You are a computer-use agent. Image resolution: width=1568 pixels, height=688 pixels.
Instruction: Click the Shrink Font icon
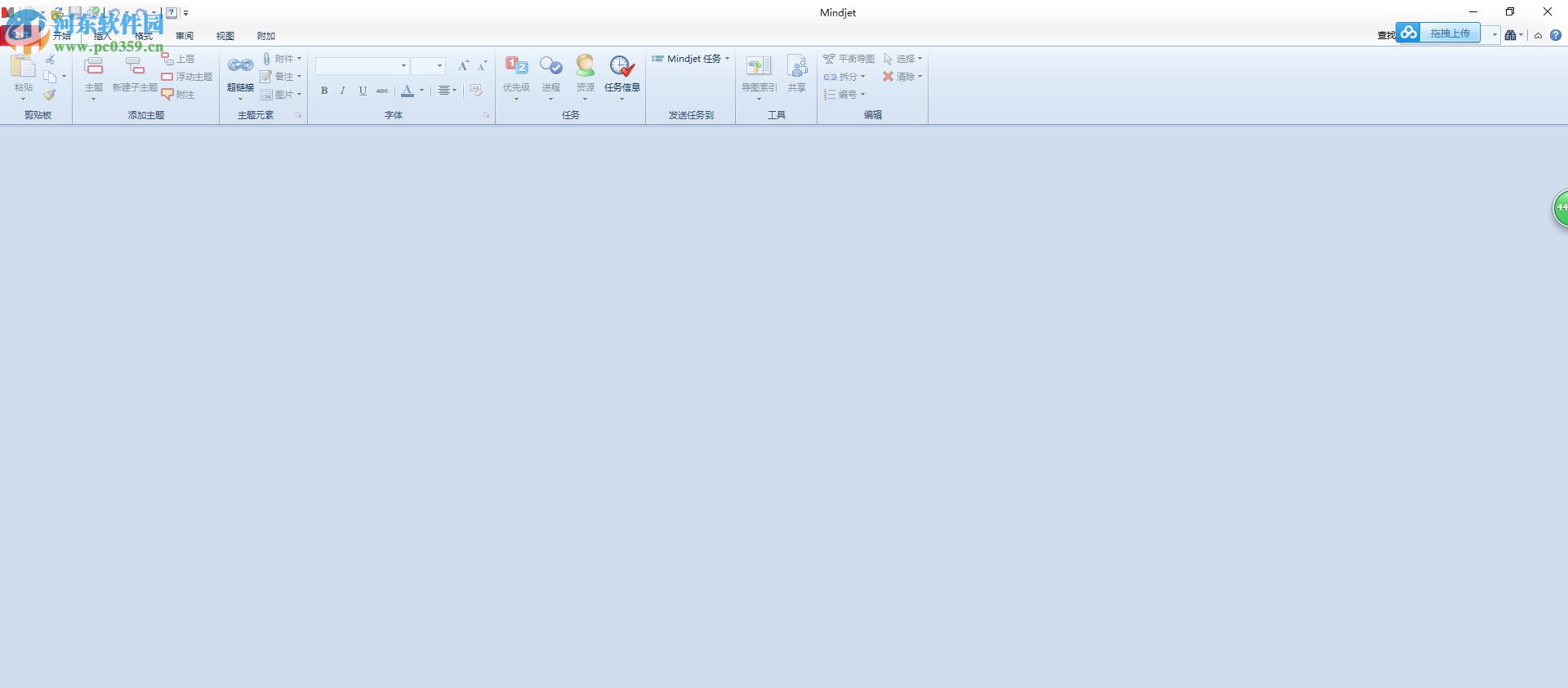pyautogui.click(x=482, y=65)
